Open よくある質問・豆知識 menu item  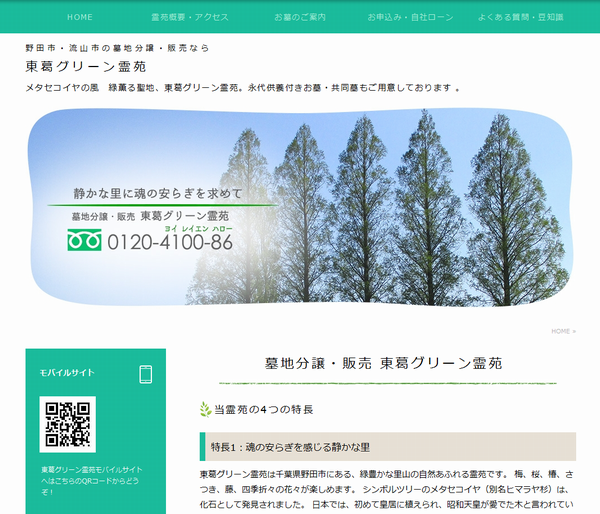tap(520, 17)
